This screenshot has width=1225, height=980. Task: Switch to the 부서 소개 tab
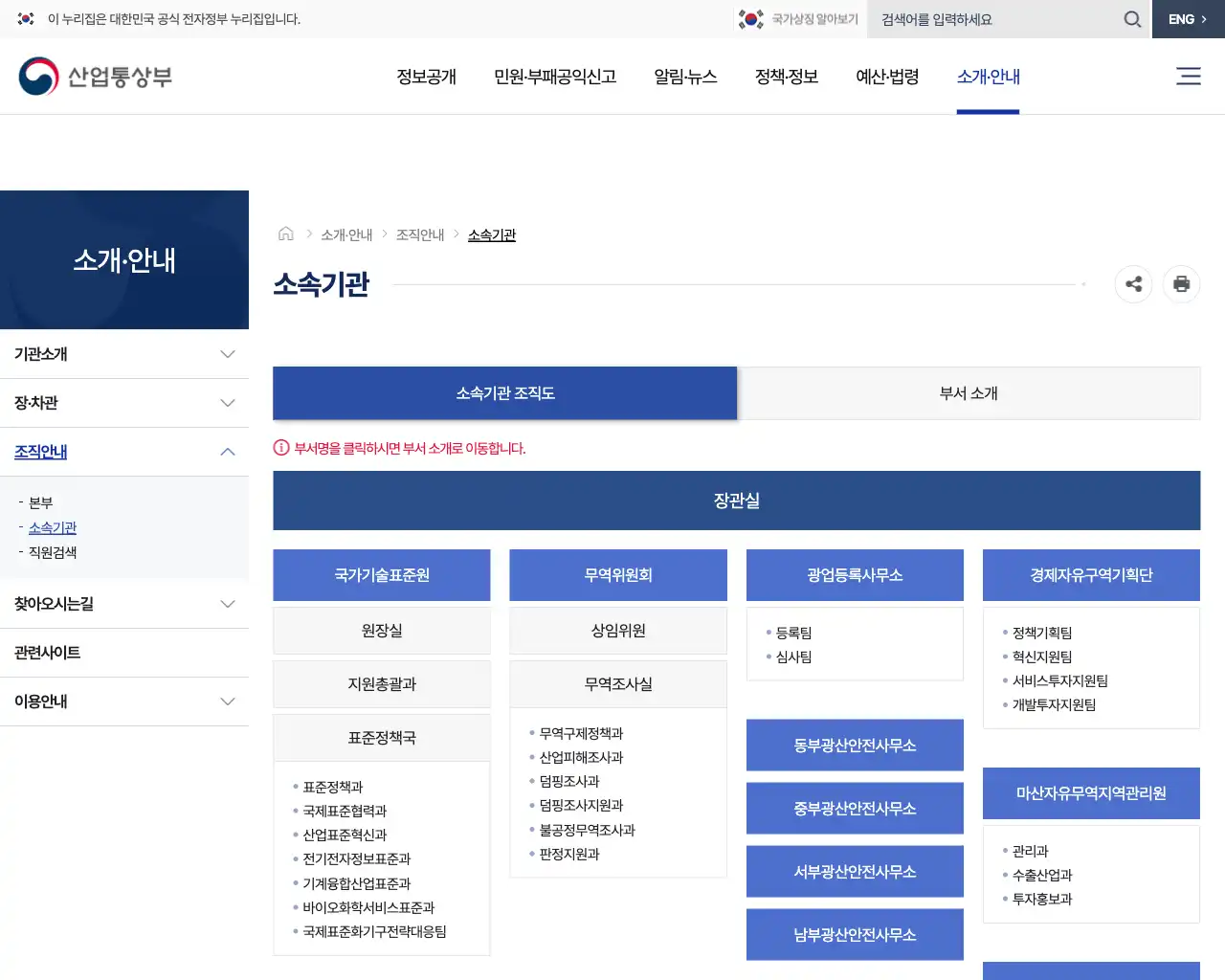(969, 392)
